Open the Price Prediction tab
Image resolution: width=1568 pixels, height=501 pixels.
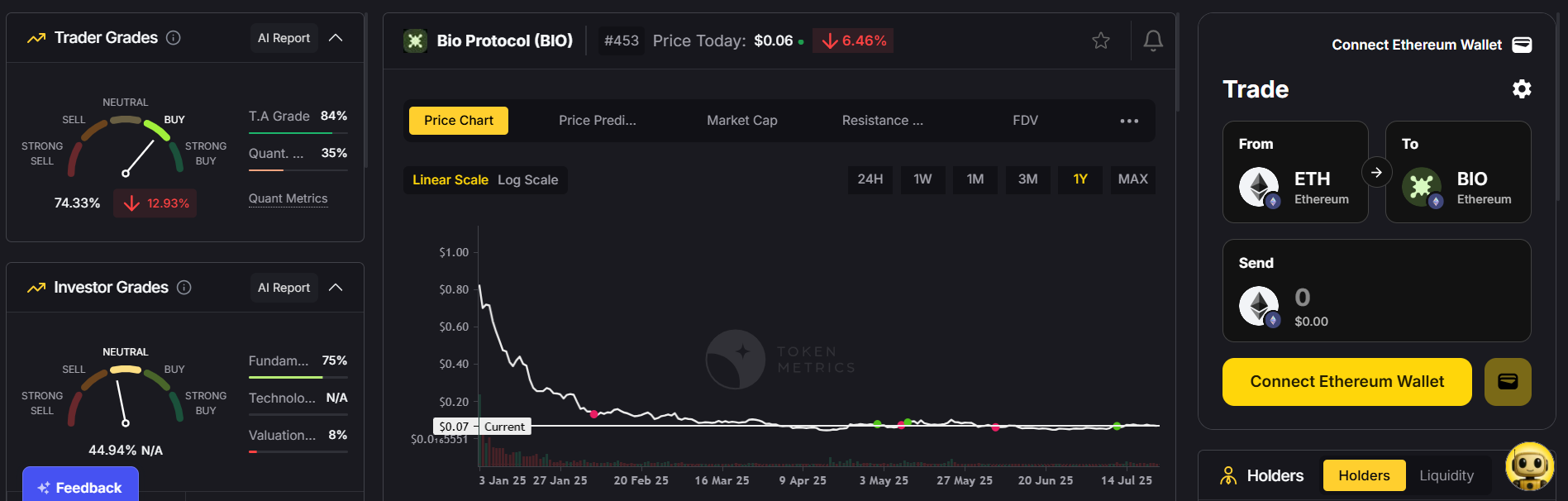tap(598, 121)
